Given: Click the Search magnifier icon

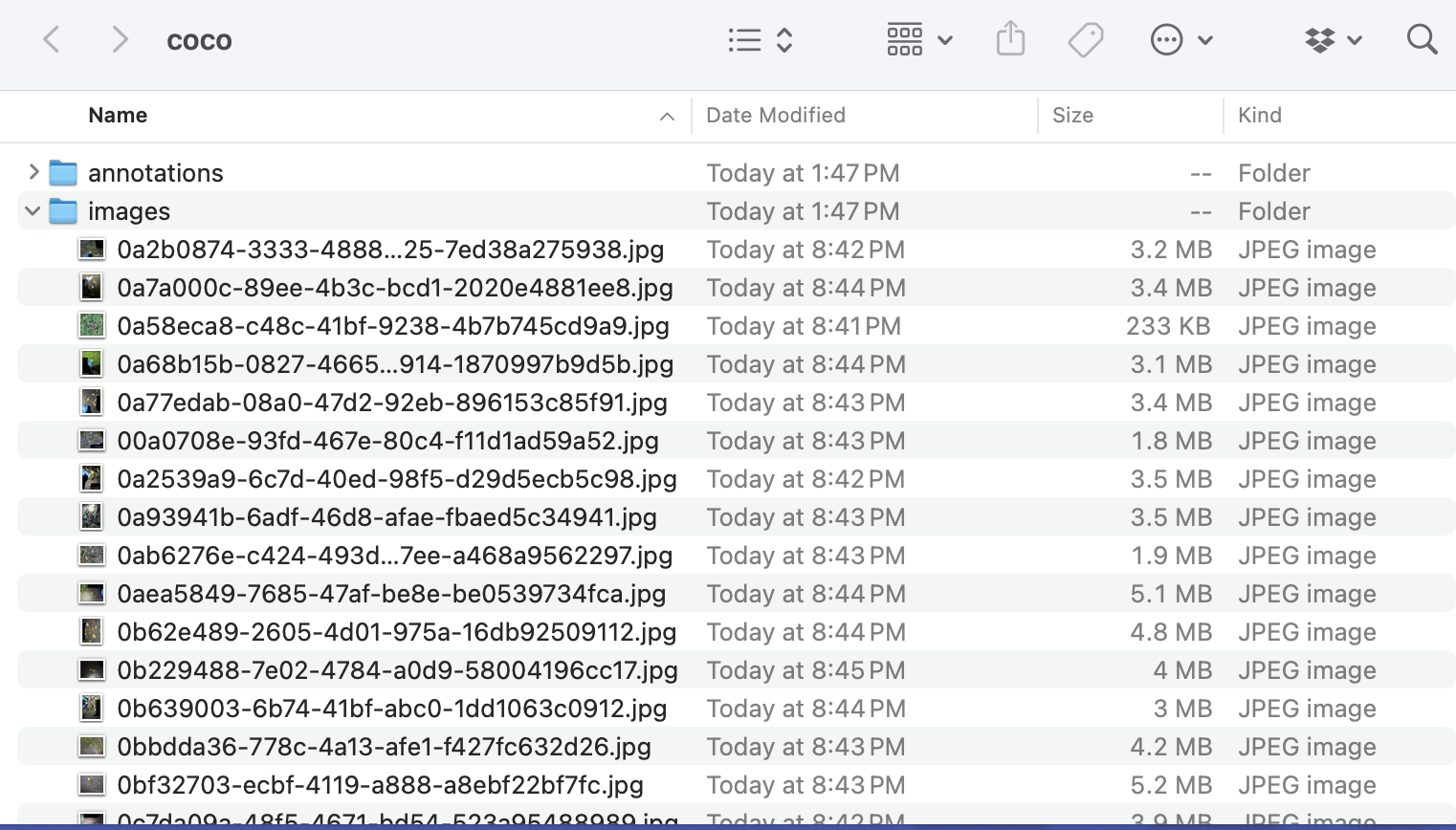Looking at the screenshot, I should pos(1422,40).
